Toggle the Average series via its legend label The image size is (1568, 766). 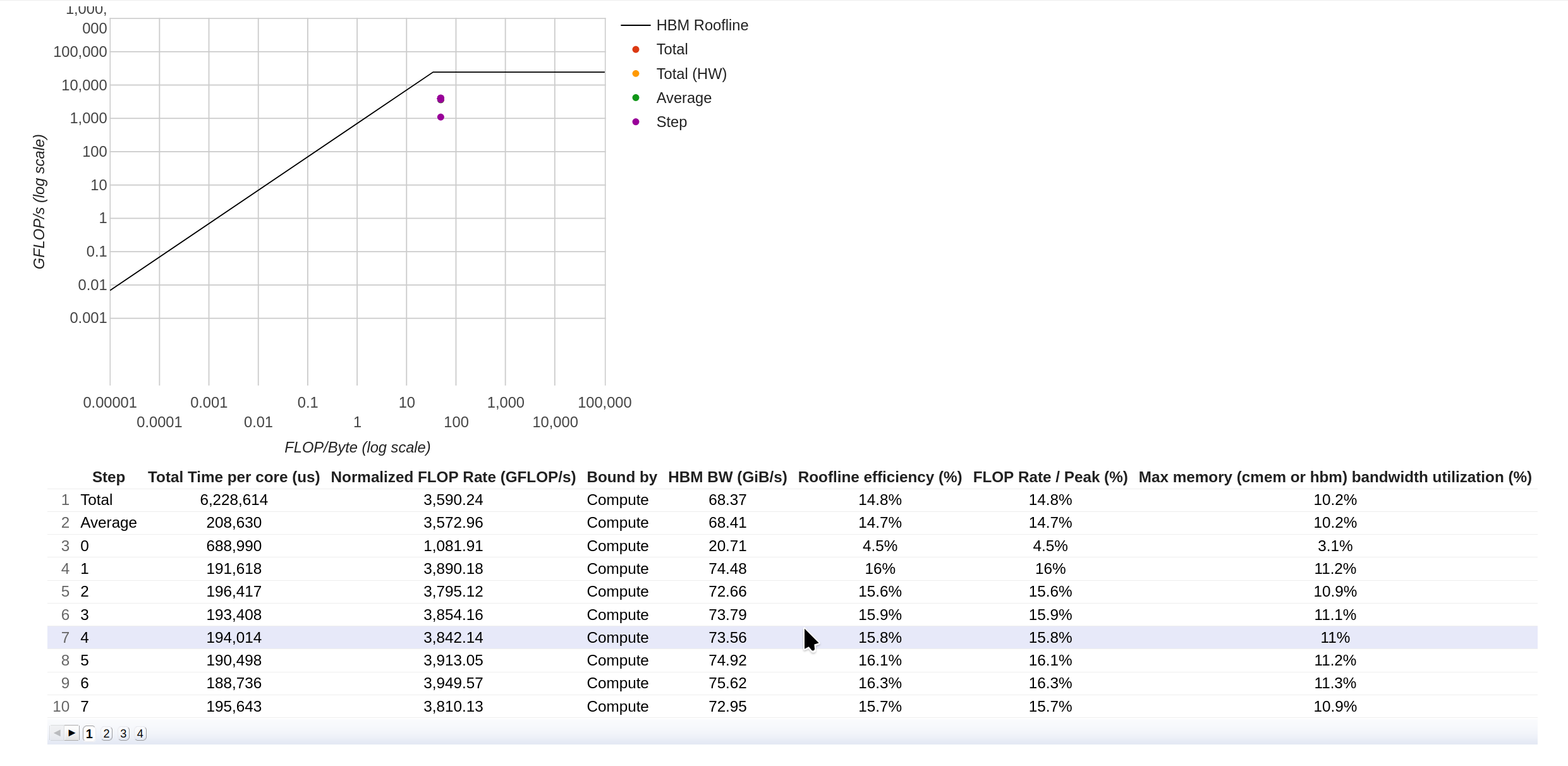point(684,98)
